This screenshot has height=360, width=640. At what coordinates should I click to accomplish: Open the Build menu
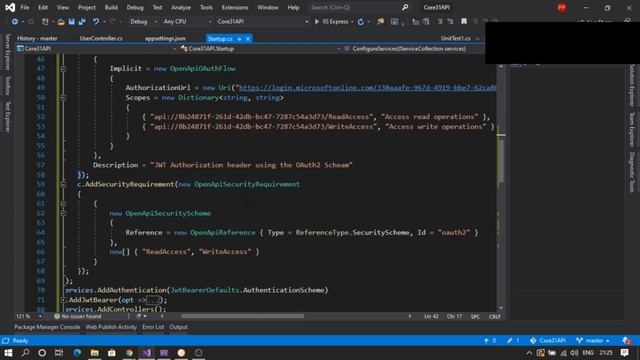point(111,7)
